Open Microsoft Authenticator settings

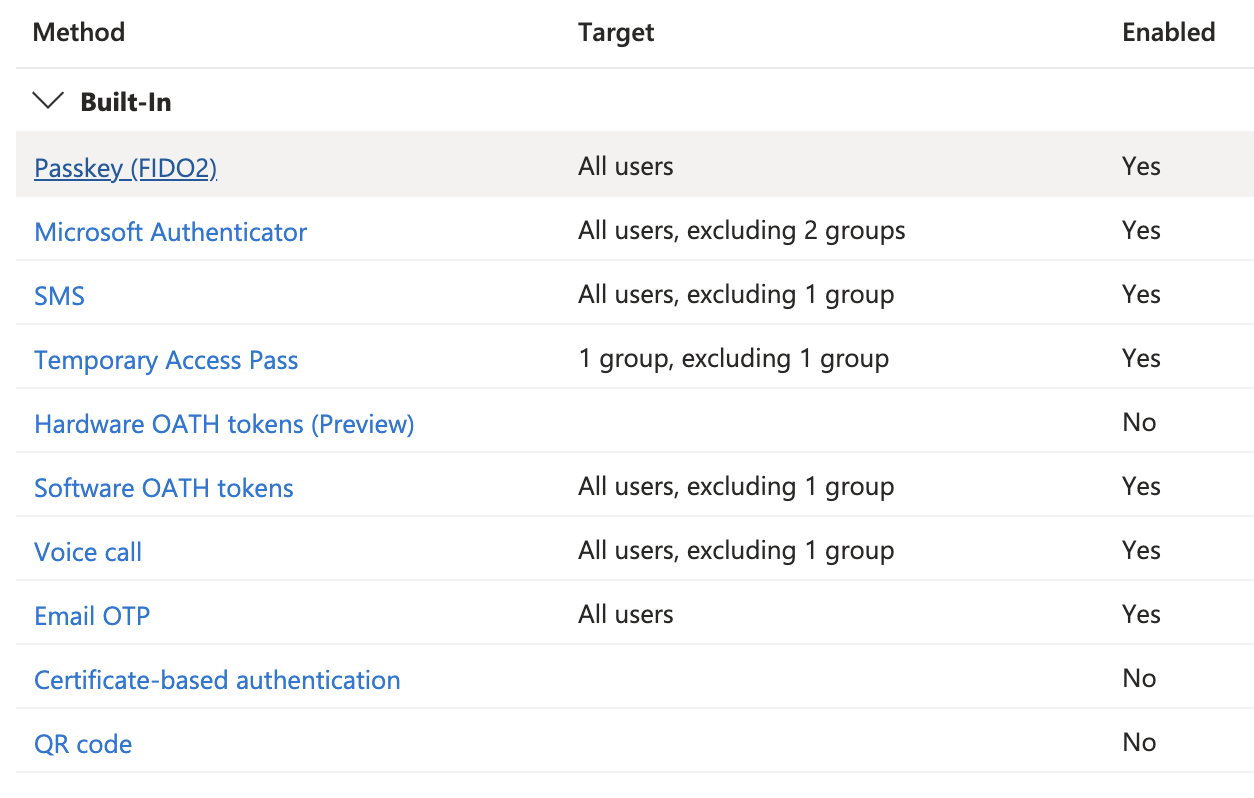coord(170,231)
